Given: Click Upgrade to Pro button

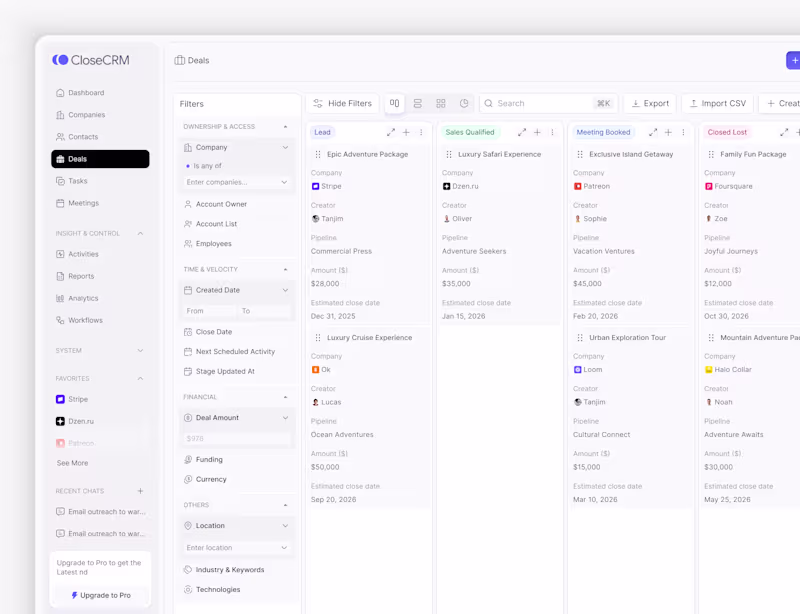Looking at the screenshot, I should [x=101, y=595].
